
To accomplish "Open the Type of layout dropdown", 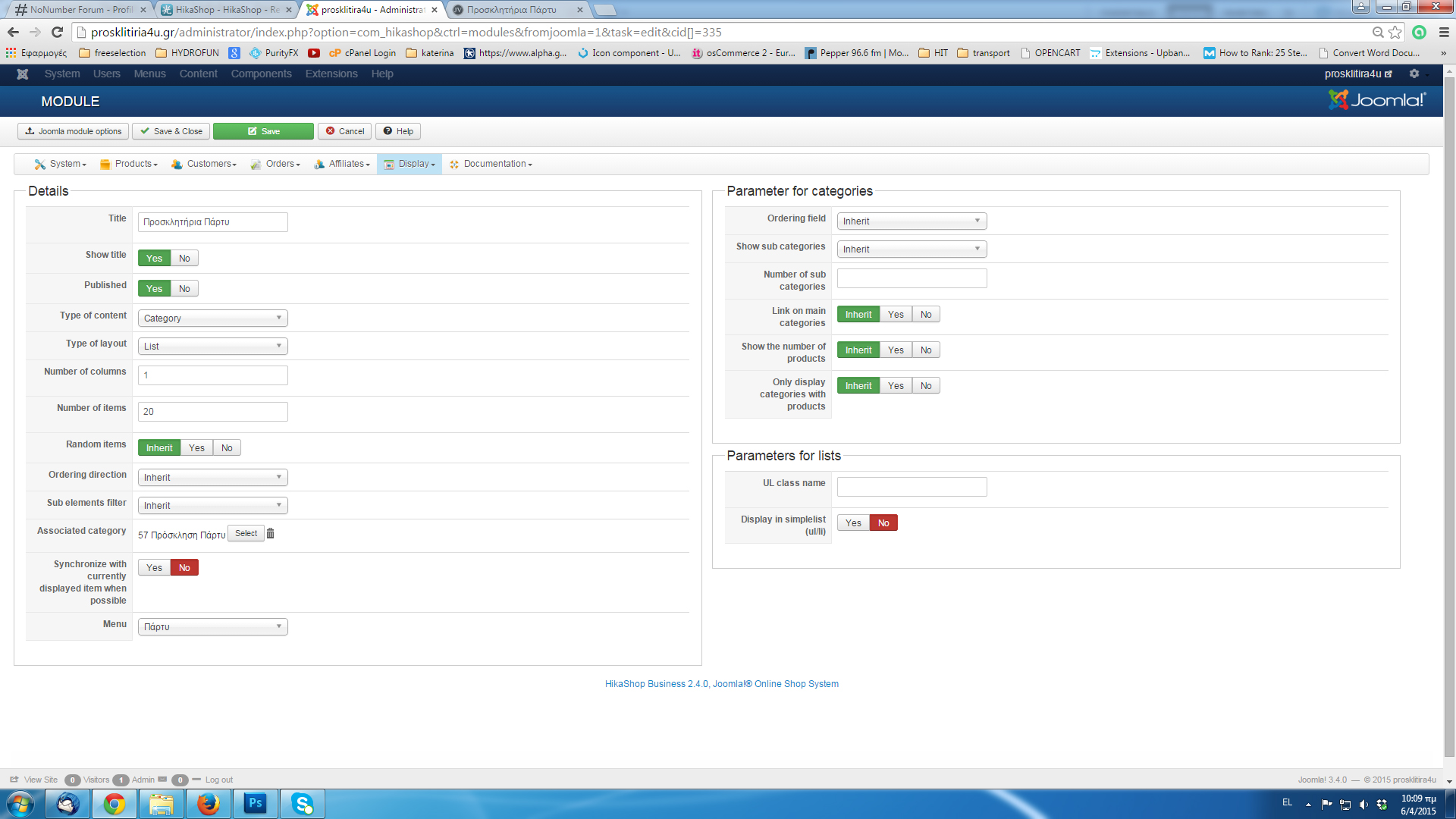I will (212, 347).
